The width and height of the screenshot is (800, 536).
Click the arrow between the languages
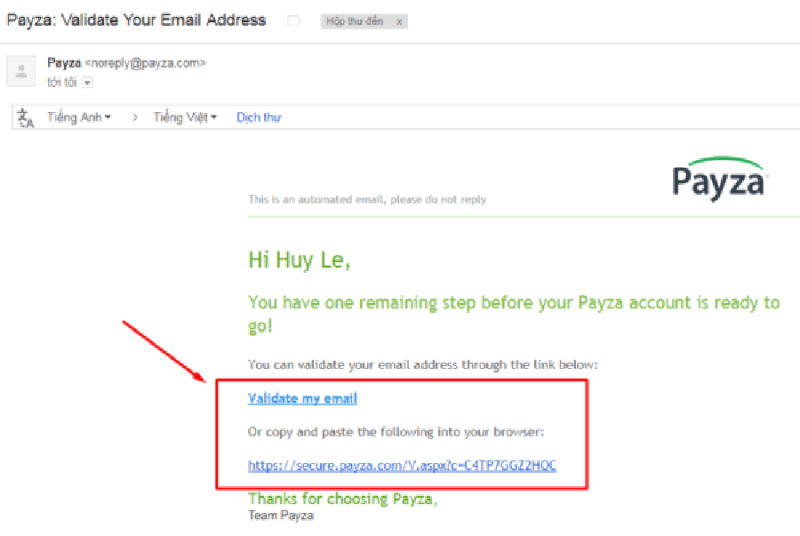[x=135, y=117]
